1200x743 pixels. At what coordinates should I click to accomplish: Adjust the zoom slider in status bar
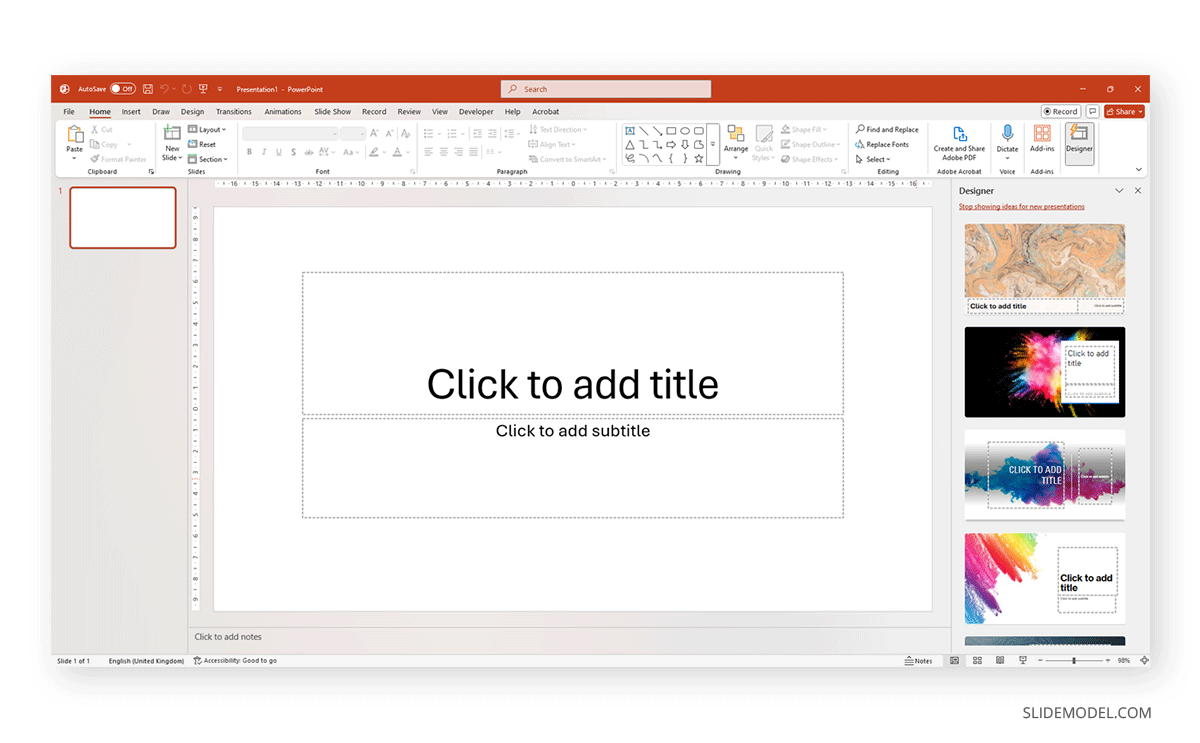tap(1074, 661)
